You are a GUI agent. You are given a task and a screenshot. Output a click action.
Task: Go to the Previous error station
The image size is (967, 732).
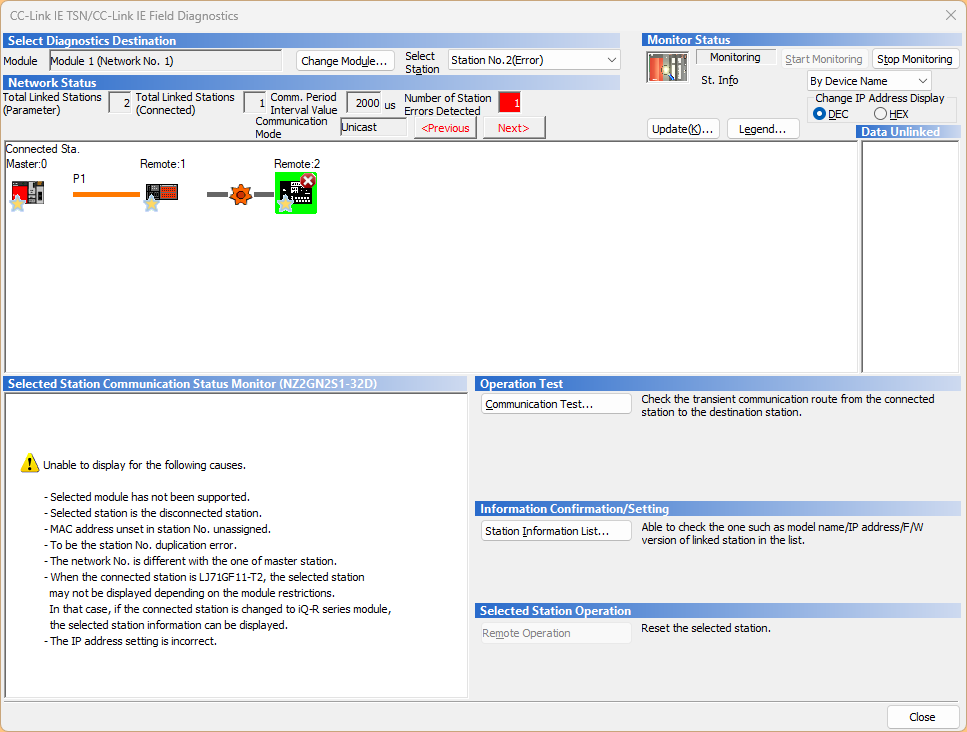pos(445,128)
